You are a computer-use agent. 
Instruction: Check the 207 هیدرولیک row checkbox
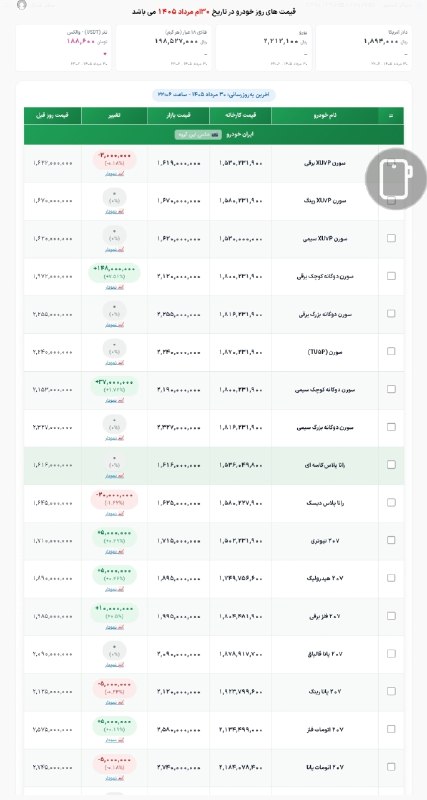(x=391, y=578)
